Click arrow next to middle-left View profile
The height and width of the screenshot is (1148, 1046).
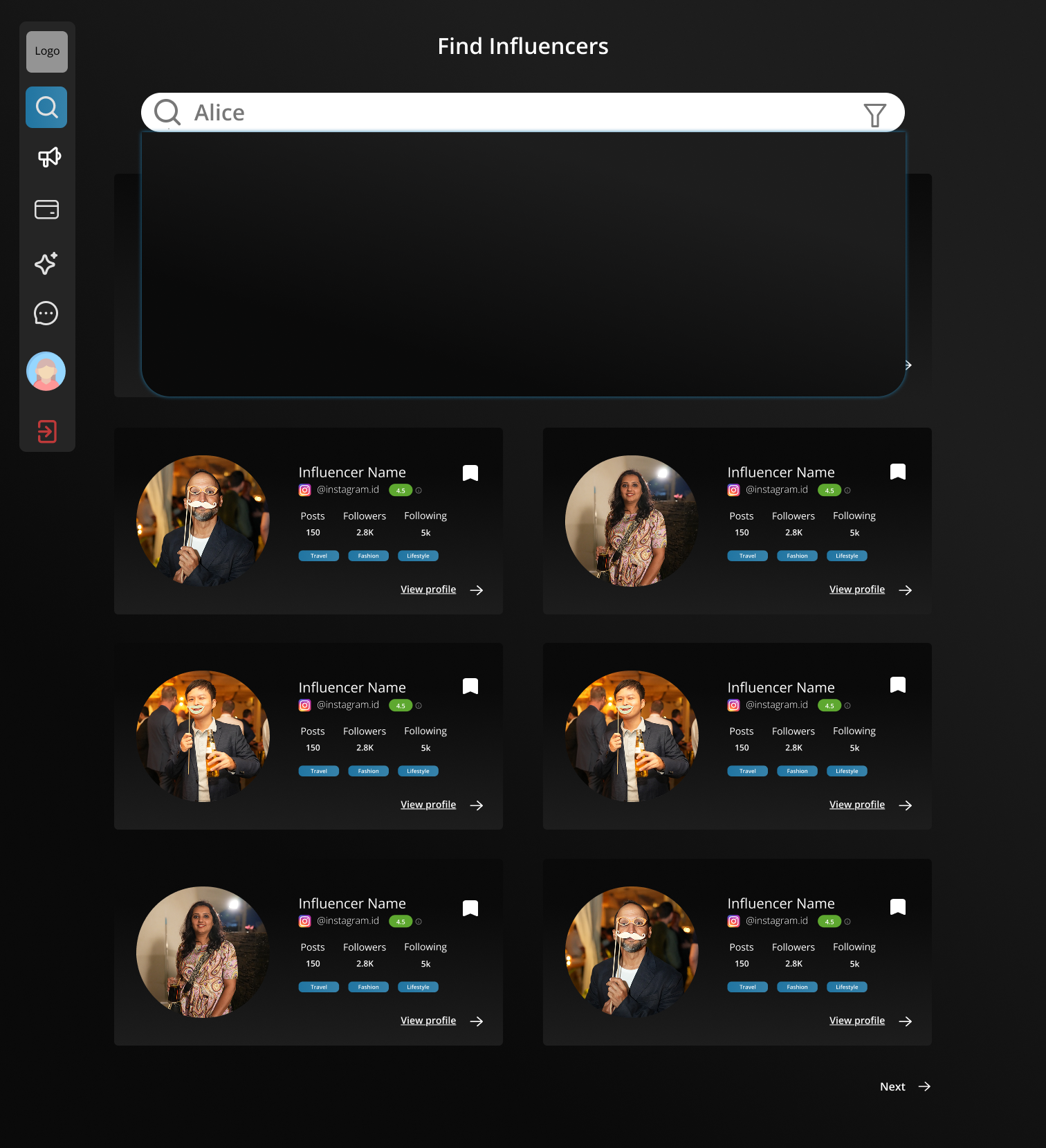(x=477, y=805)
